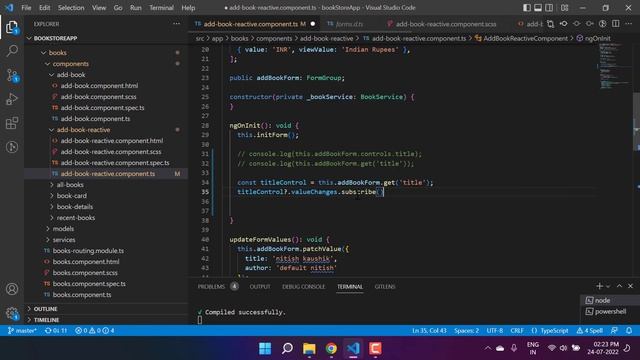
Task: Open the Extensions view
Action: (x=12, y=123)
